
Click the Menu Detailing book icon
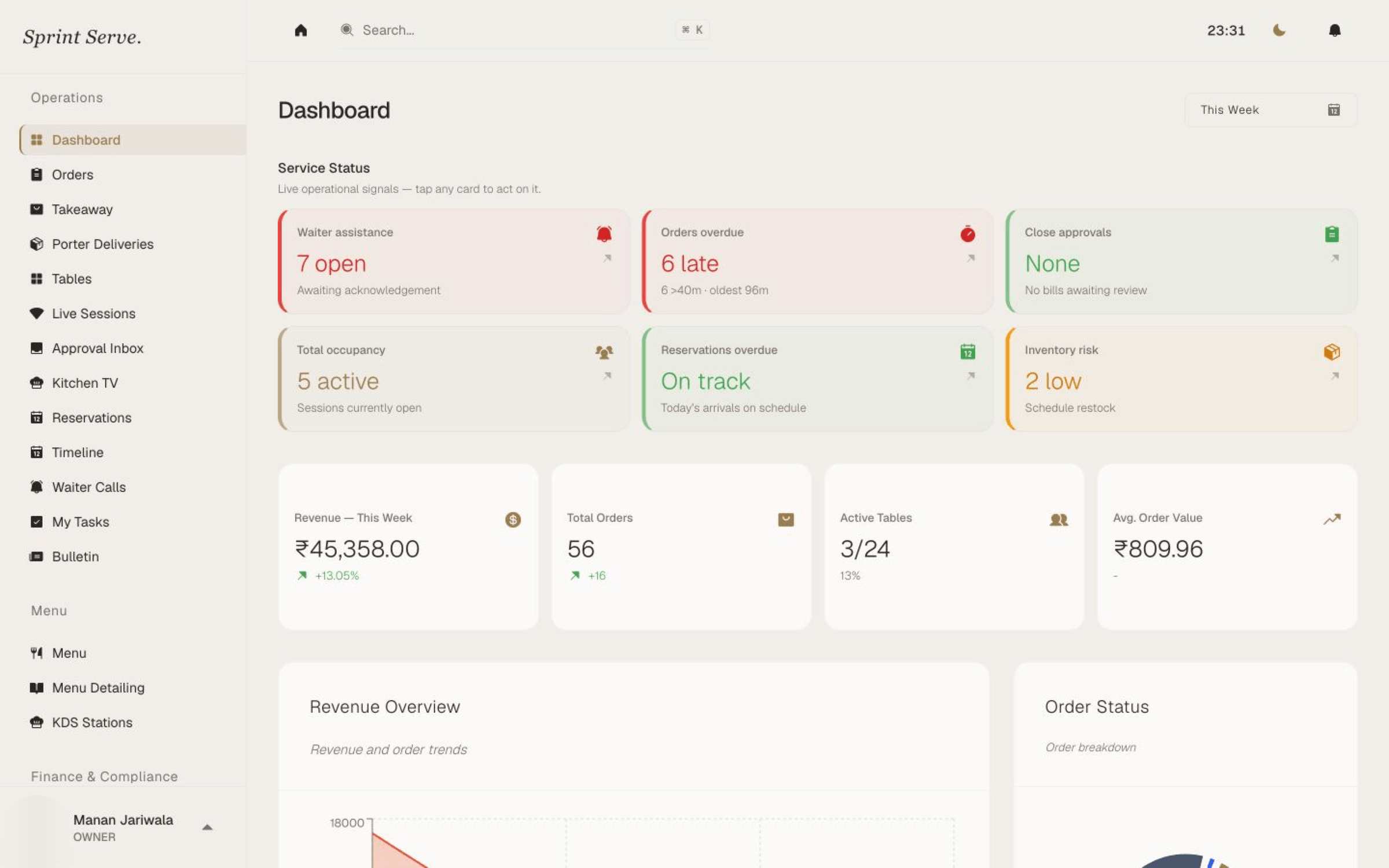point(36,688)
